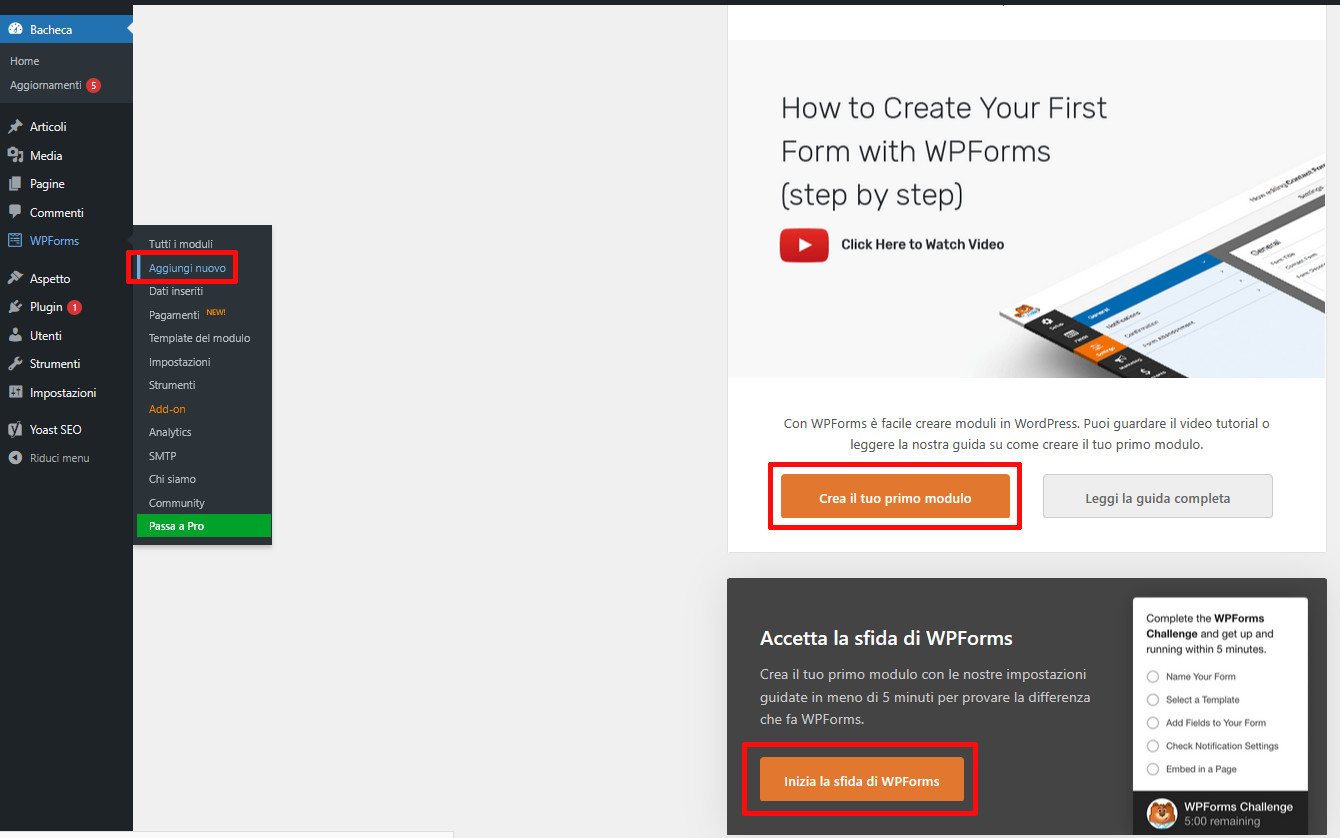Click the red YouTube play icon
The image size is (1340, 838).
click(804, 245)
